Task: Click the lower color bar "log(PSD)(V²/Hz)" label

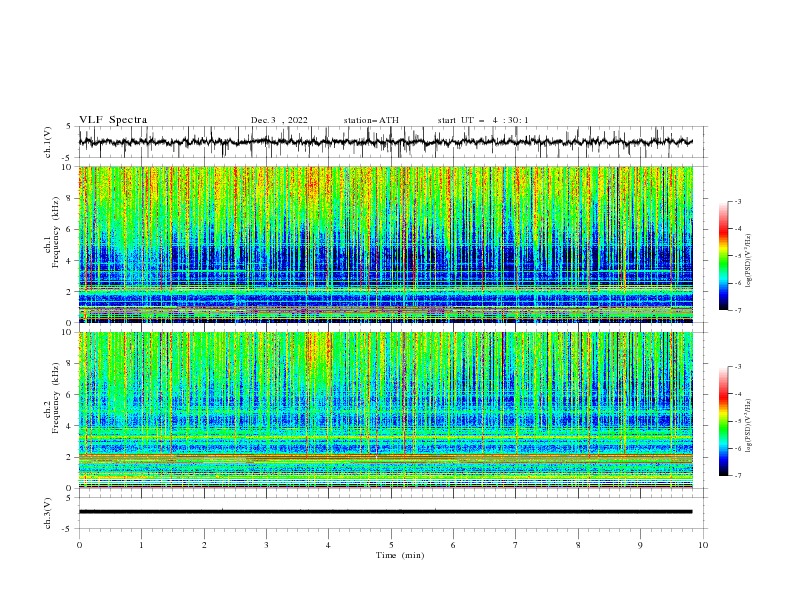Action: click(x=748, y=426)
